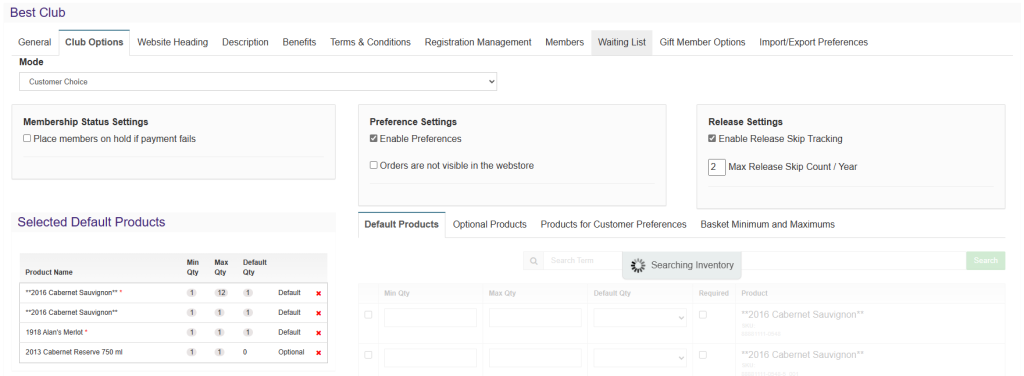Click the Preference Settings heading
The image size is (1024, 376).
click(413, 121)
